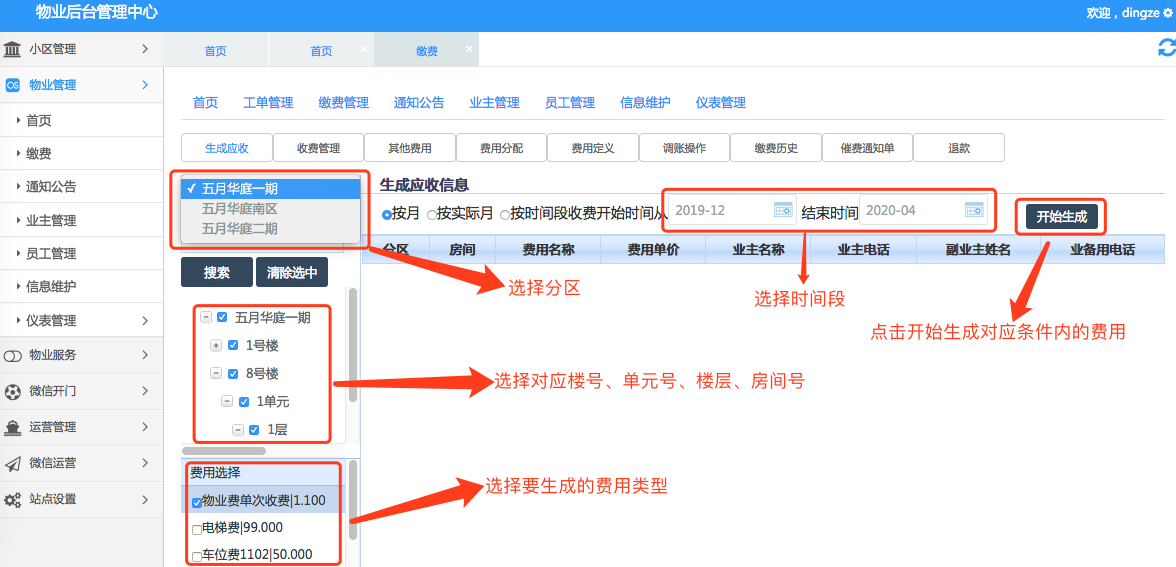Select 五月华庭一期 dropdown option
This screenshot has width=1176, height=567.
pos(271,189)
